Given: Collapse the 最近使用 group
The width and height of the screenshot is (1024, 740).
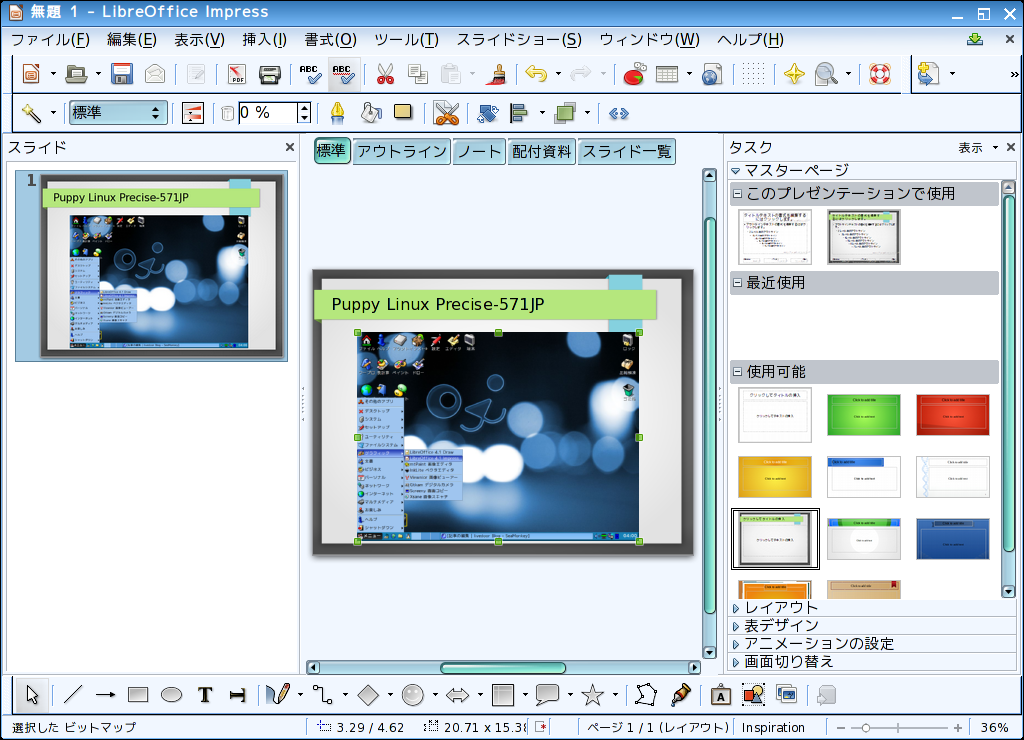Looking at the screenshot, I should 737,283.
